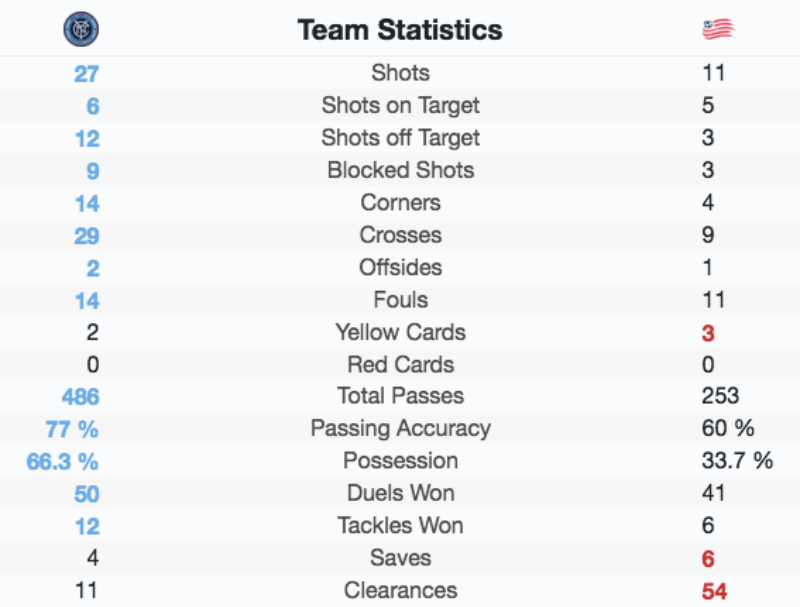Select the Tackles Won label
The image size is (800, 607).
tap(401, 525)
